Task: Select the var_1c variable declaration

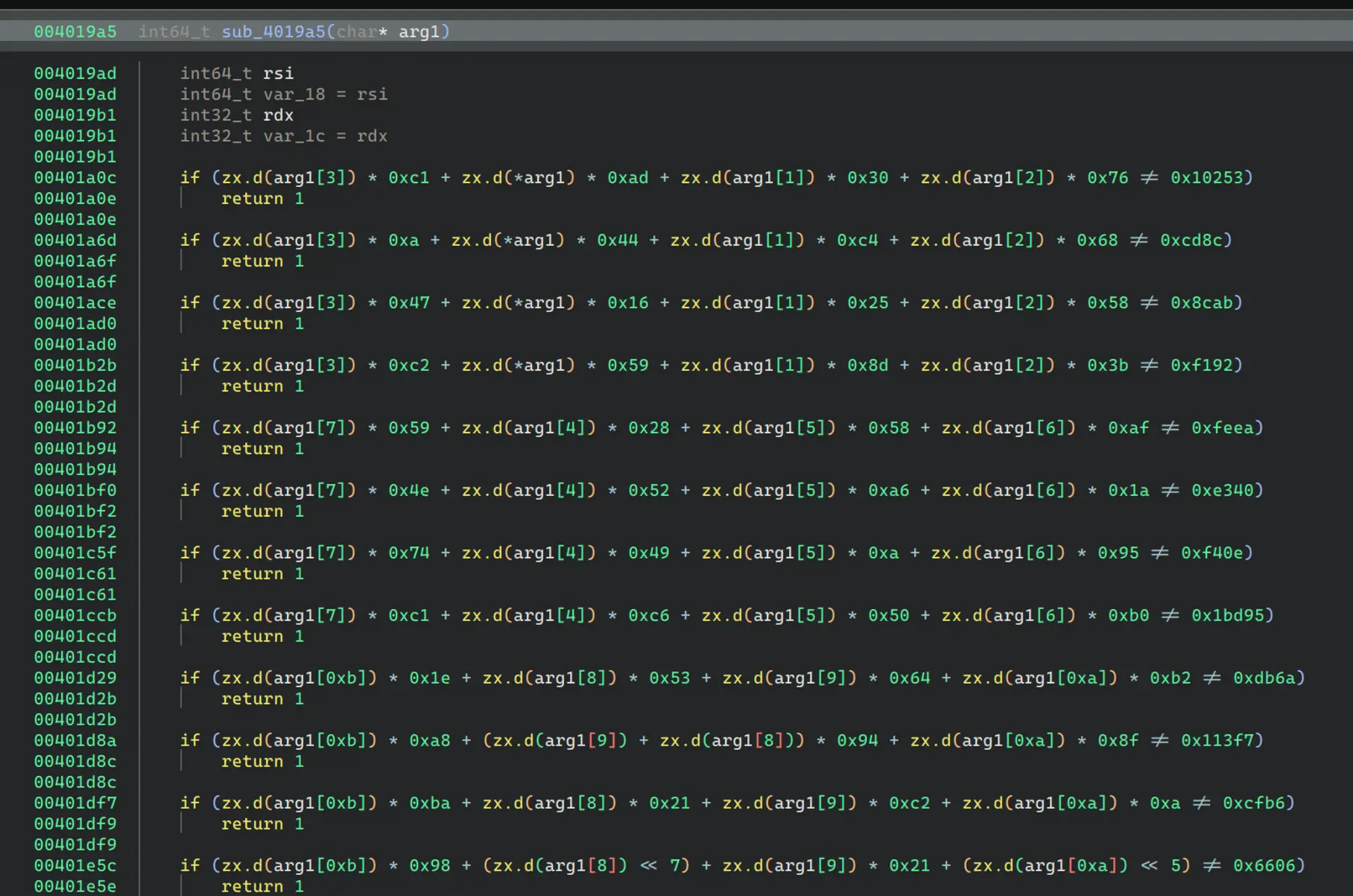Action: (x=294, y=136)
